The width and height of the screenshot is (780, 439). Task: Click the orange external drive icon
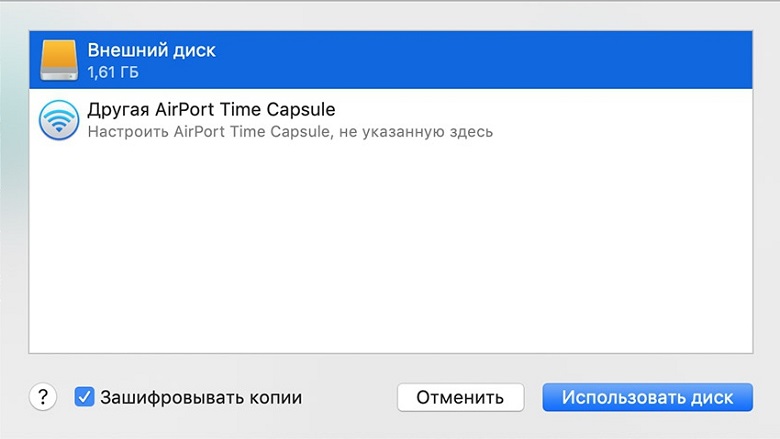[59, 60]
